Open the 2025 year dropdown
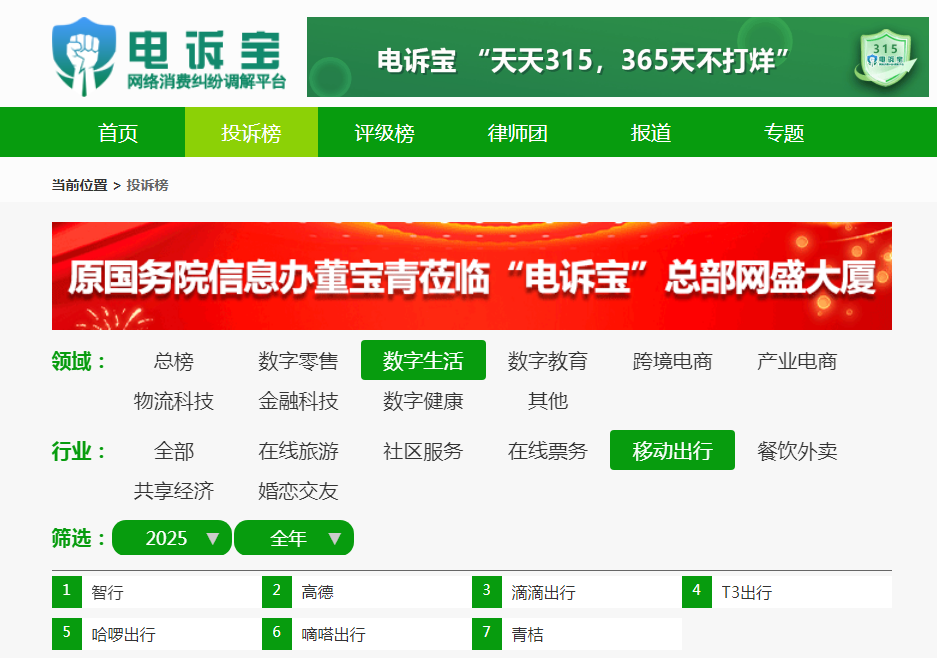The image size is (937, 658). coord(172,538)
